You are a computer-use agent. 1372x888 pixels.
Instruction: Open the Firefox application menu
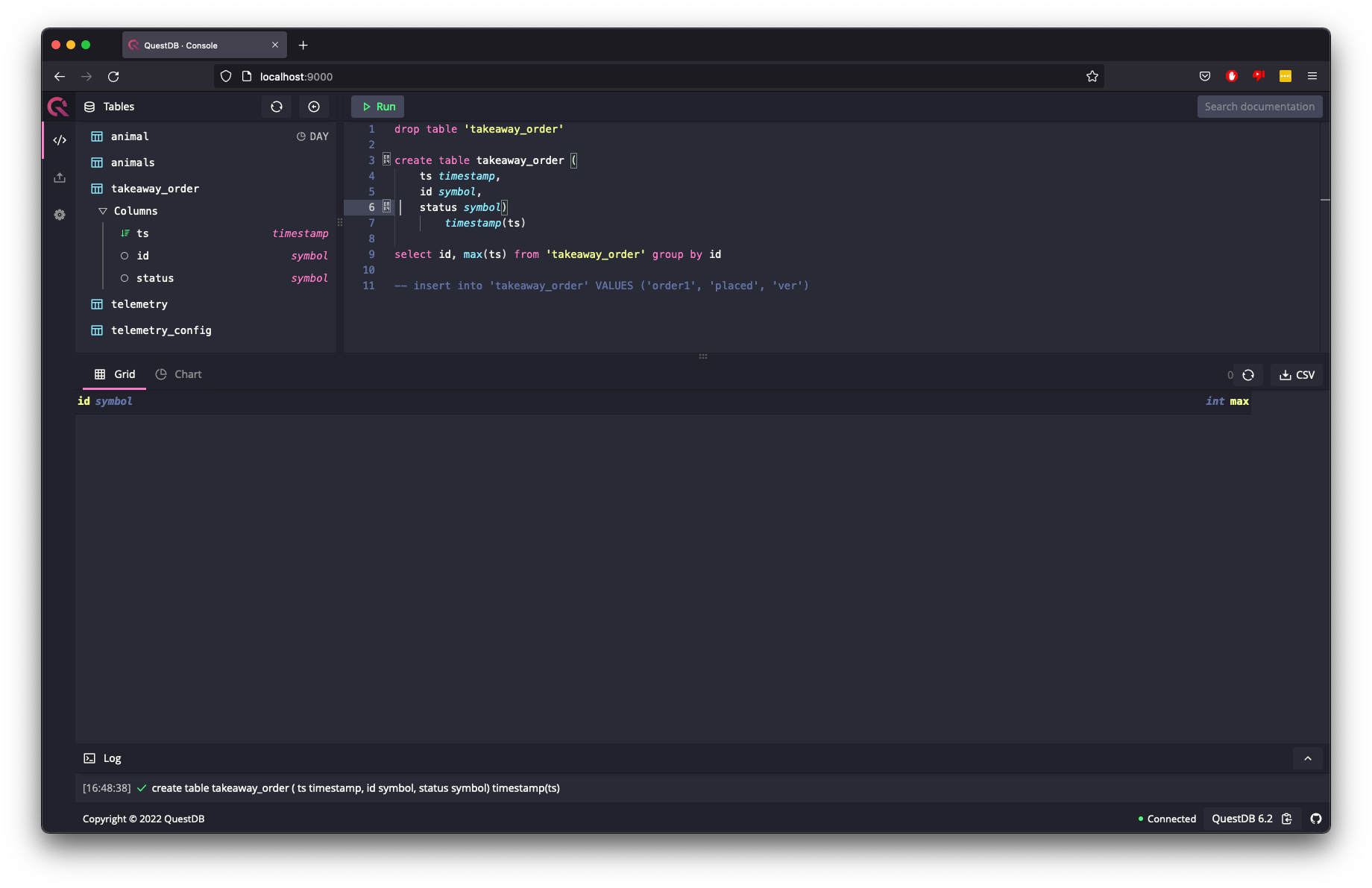1312,76
